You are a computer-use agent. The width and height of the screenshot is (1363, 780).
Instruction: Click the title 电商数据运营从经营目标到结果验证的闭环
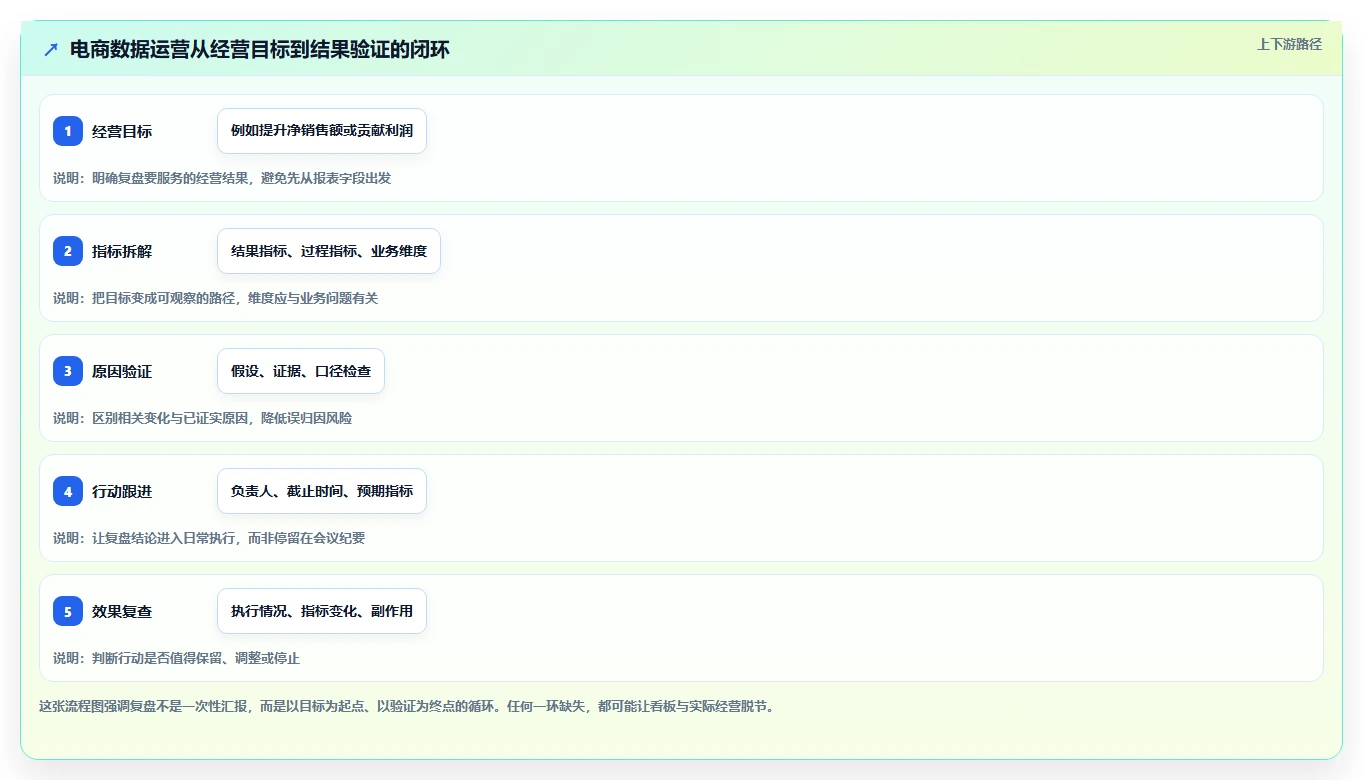tap(260, 49)
